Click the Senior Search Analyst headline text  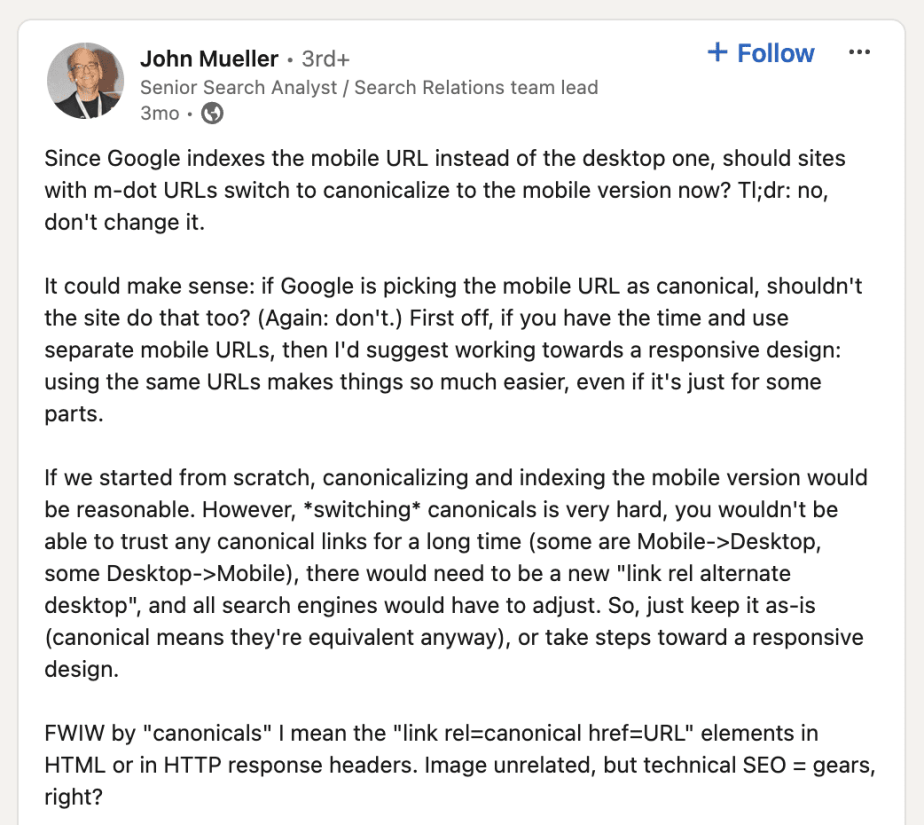pos(370,87)
